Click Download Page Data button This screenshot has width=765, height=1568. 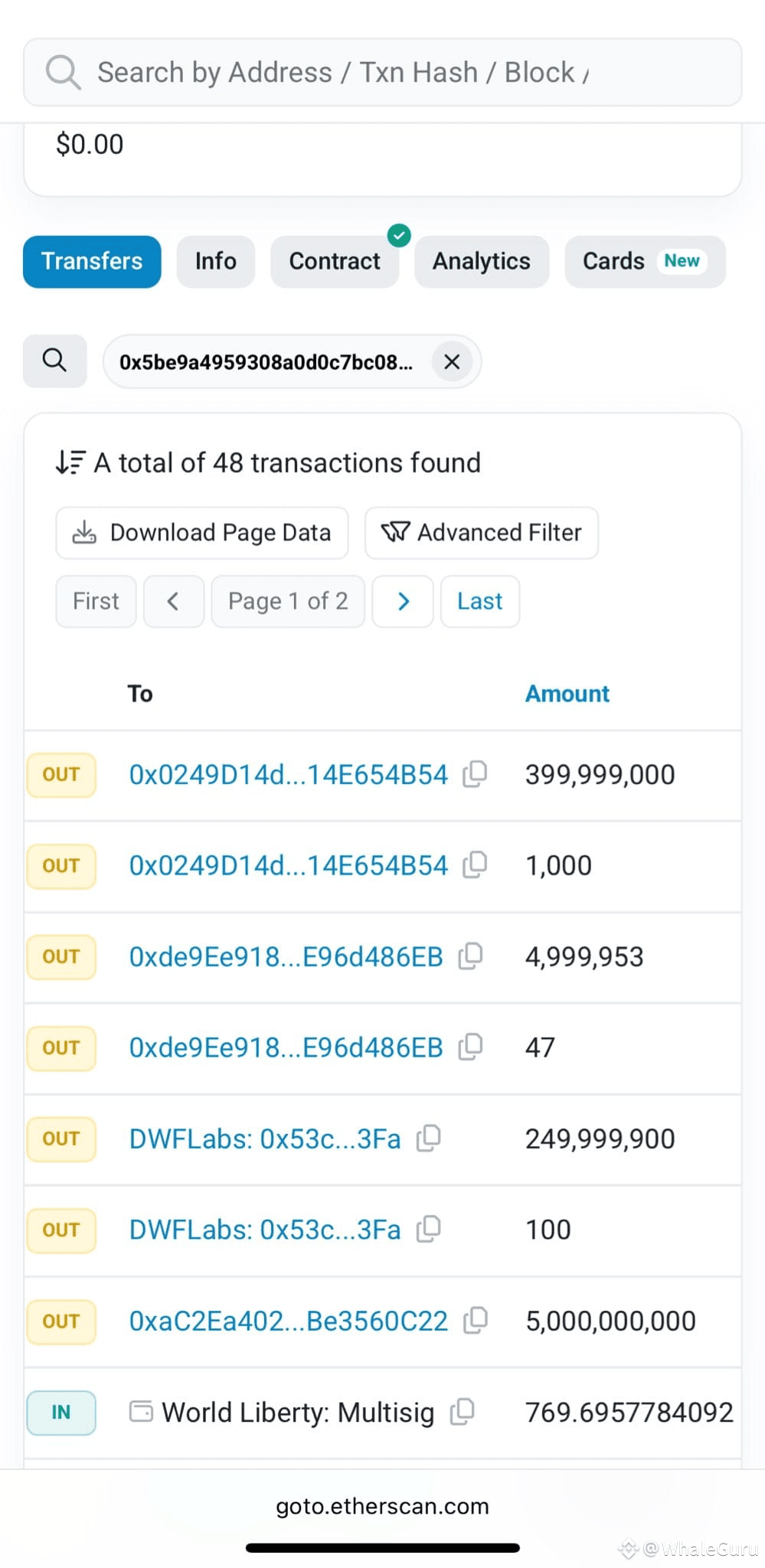point(202,533)
